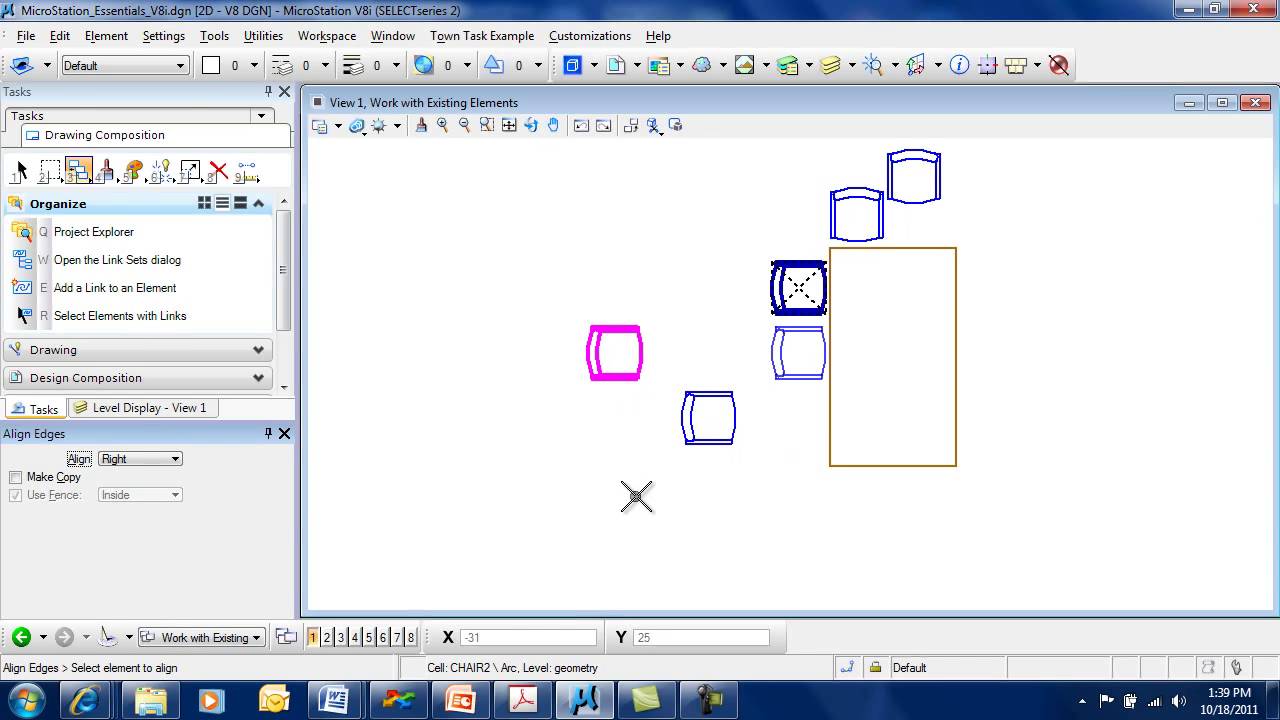
Task: Click the lightbulb tool in task bar
Action: point(162,171)
